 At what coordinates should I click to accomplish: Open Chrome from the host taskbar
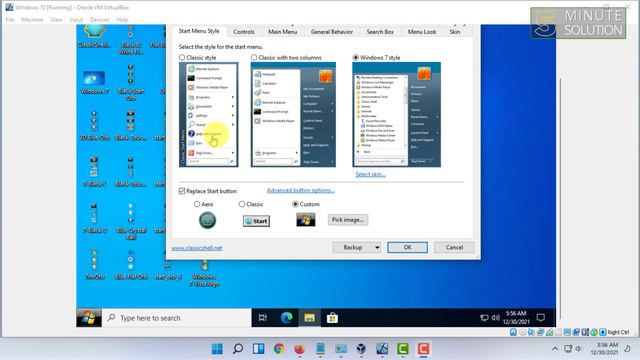click(x=279, y=349)
